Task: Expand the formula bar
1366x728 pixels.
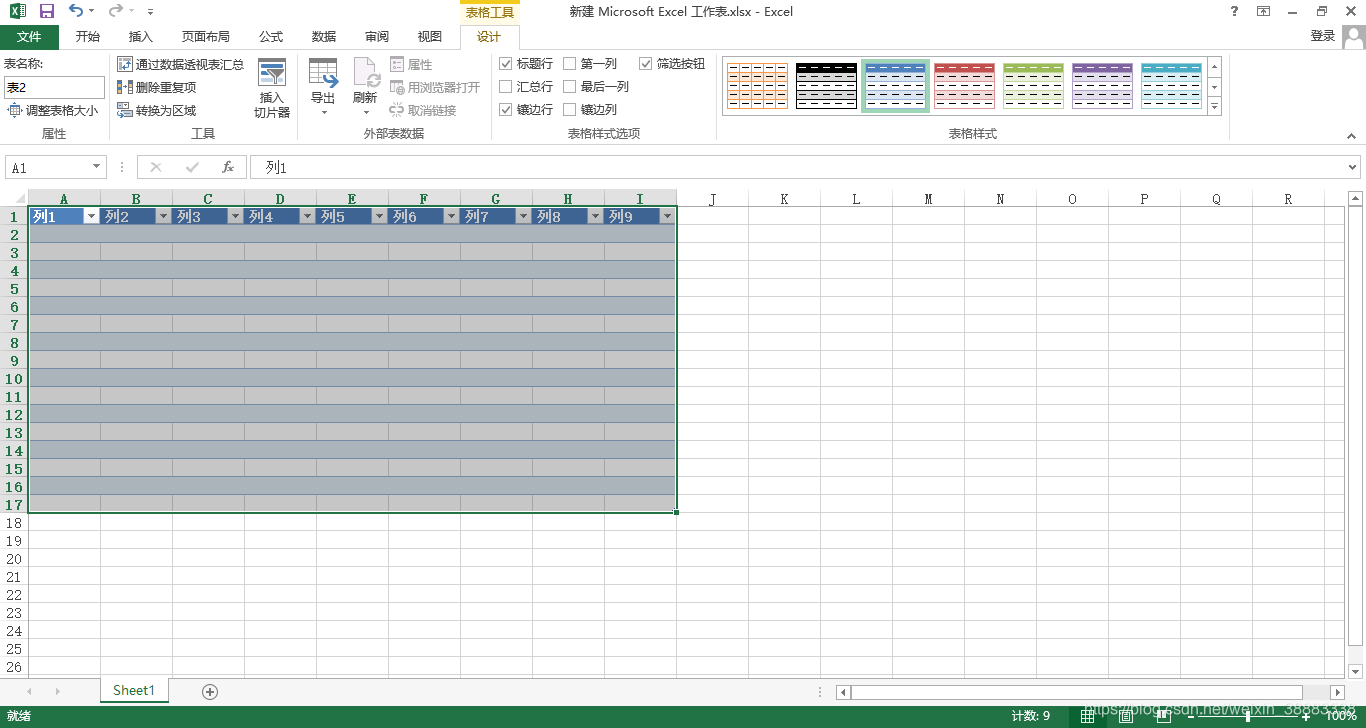Action: pyautogui.click(x=1353, y=168)
